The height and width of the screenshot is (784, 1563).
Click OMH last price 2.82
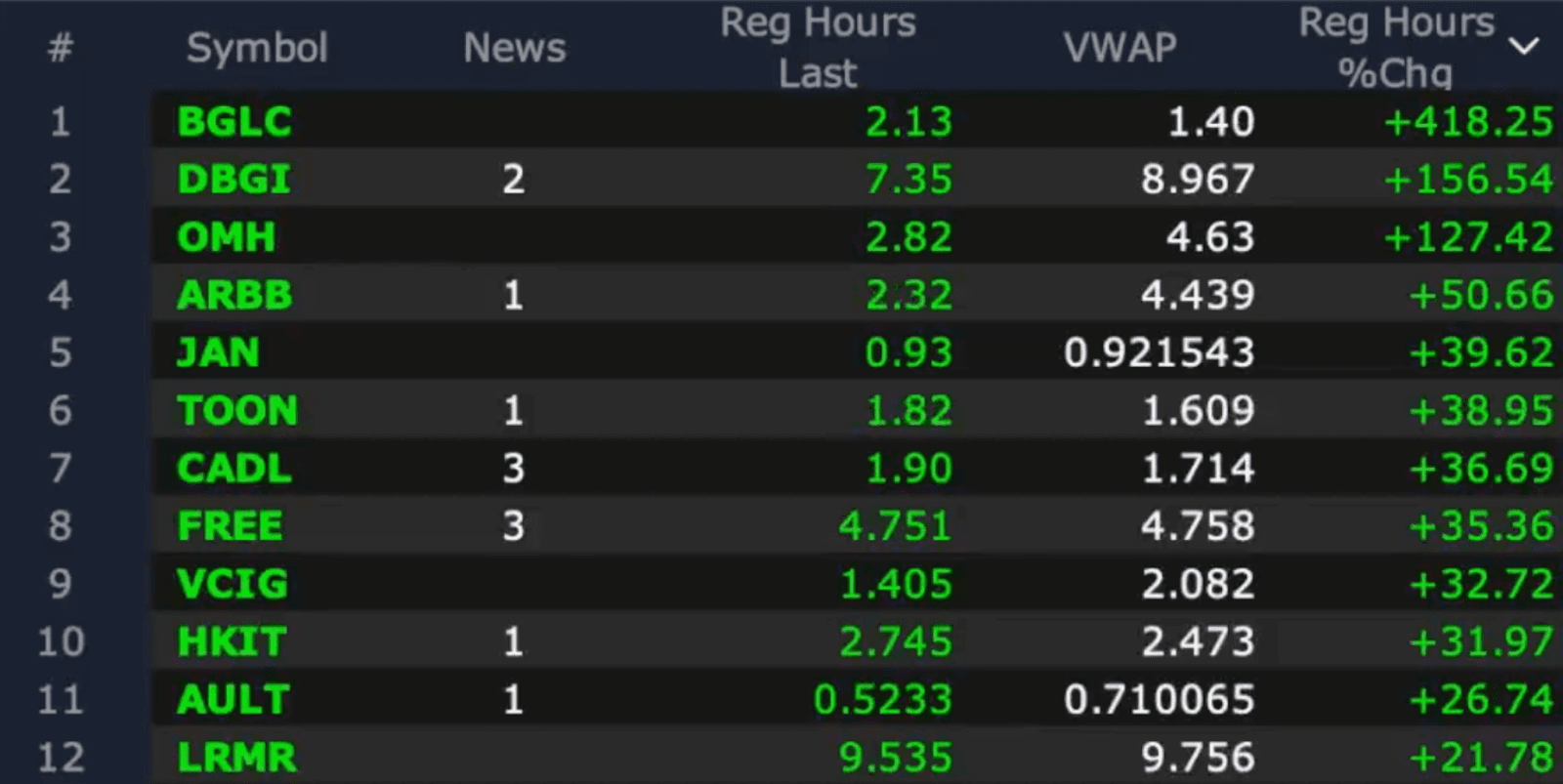tap(908, 236)
